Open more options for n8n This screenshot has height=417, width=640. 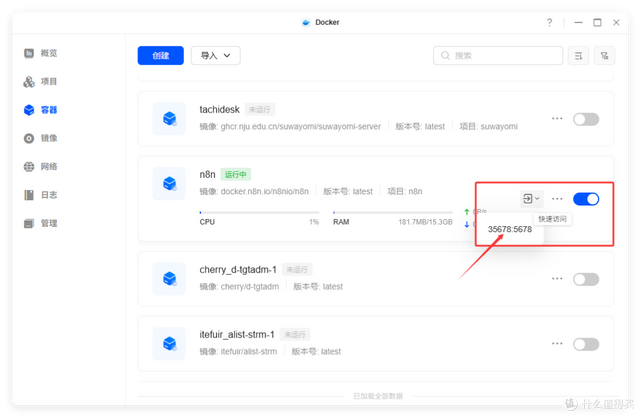click(x=557, y=199)
